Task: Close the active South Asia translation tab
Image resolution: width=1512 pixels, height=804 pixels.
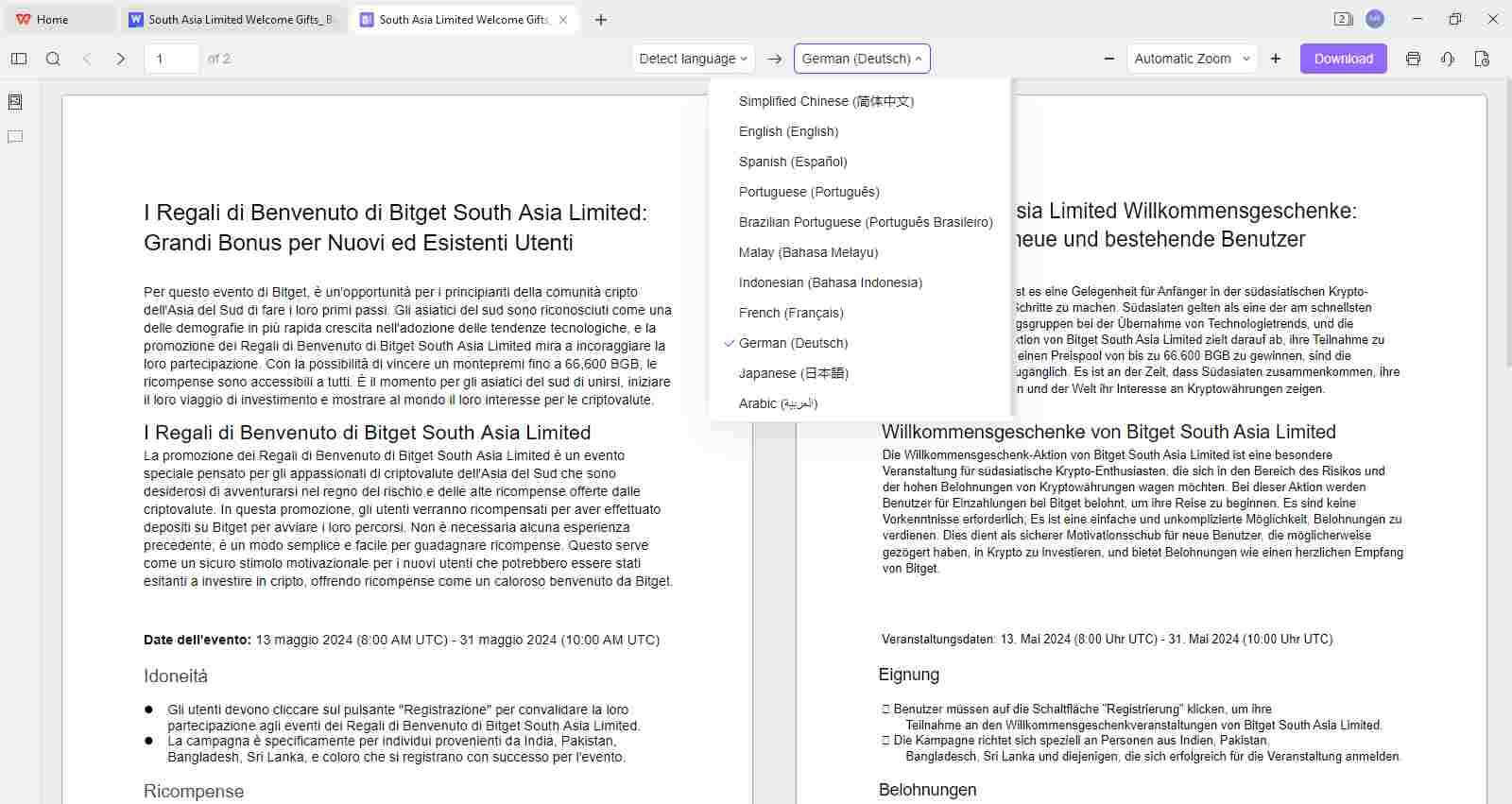Action: pyautogui.click(x=564, y=19)
